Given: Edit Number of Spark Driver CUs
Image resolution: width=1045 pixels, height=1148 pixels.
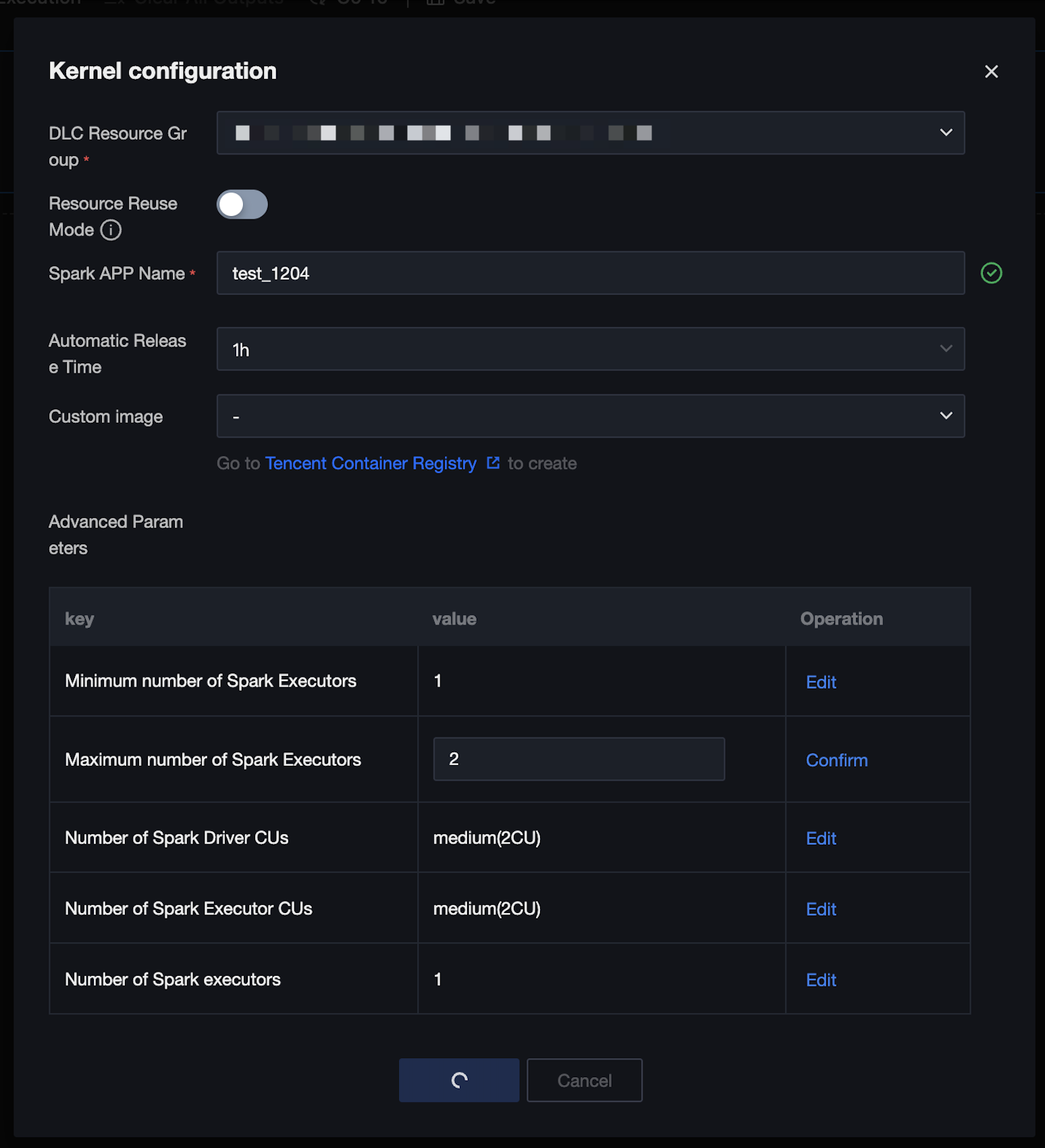Looking at the screenshot, I should pyautogui.click(x=821, y=839).
